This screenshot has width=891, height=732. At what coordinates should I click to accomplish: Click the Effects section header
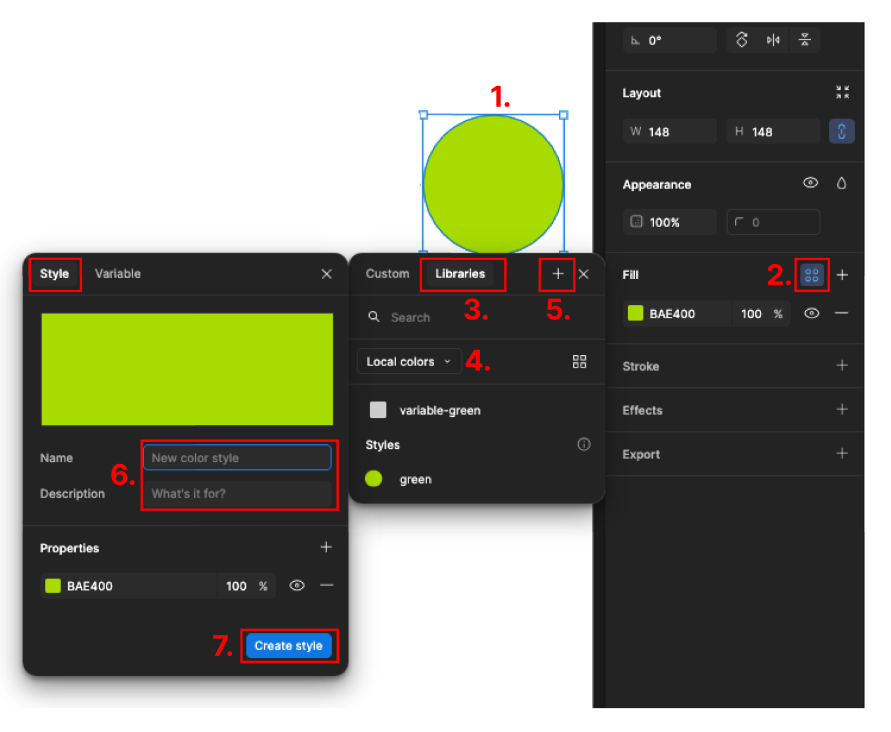pos(643,410)
